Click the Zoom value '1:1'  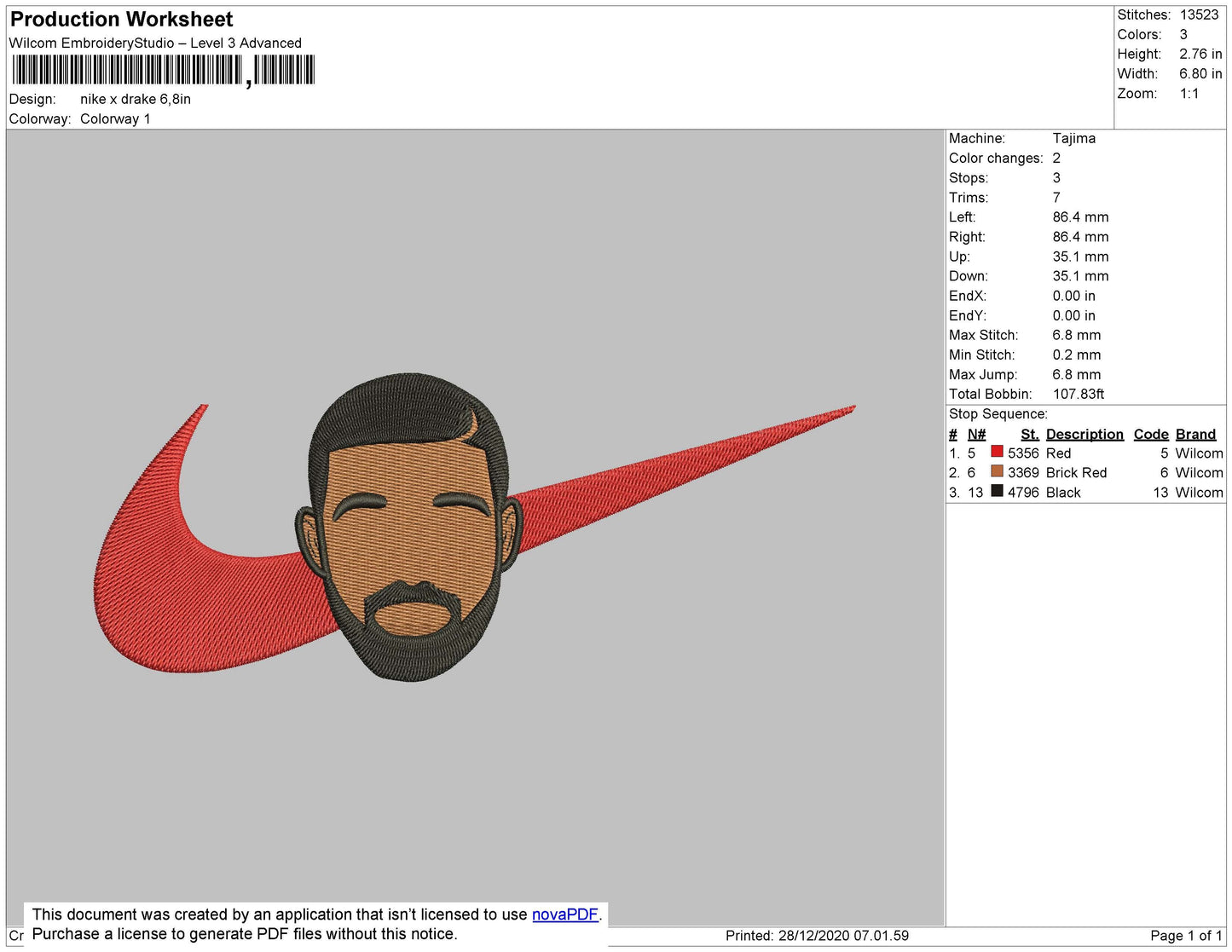coord(1189,94)
